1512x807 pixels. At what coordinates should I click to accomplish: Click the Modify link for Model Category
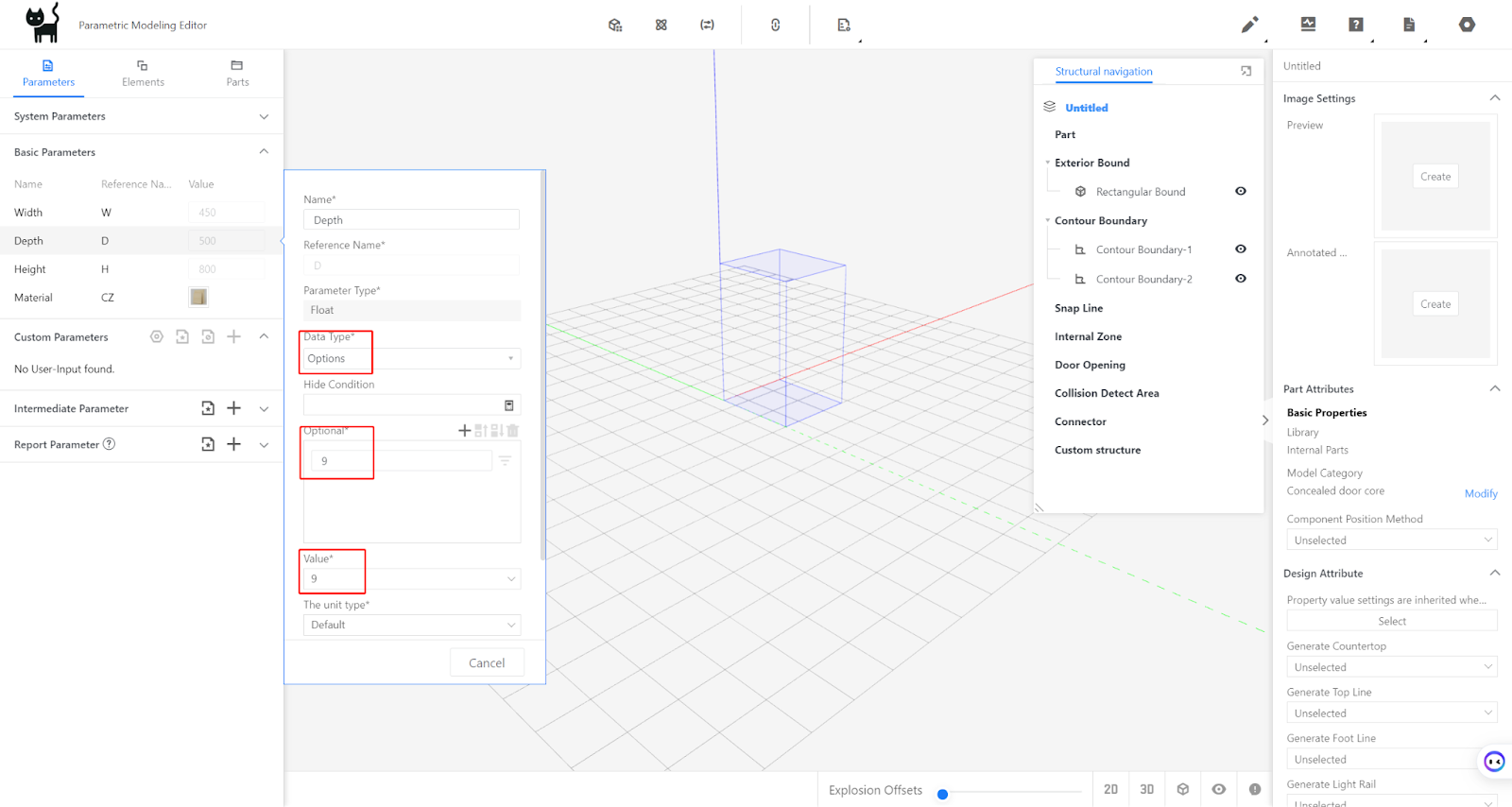click(1480, 493)
